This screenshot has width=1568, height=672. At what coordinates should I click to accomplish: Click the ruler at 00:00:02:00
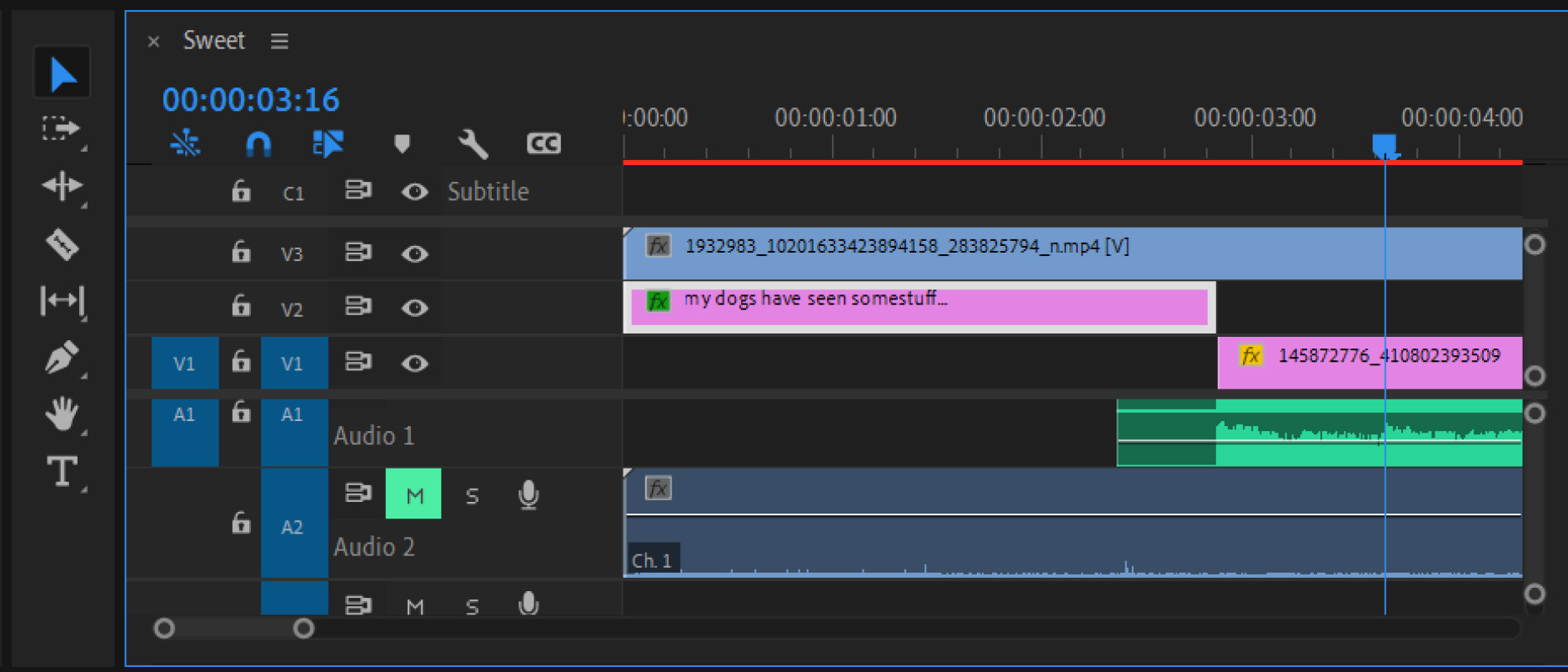[x=1044, y=118]
